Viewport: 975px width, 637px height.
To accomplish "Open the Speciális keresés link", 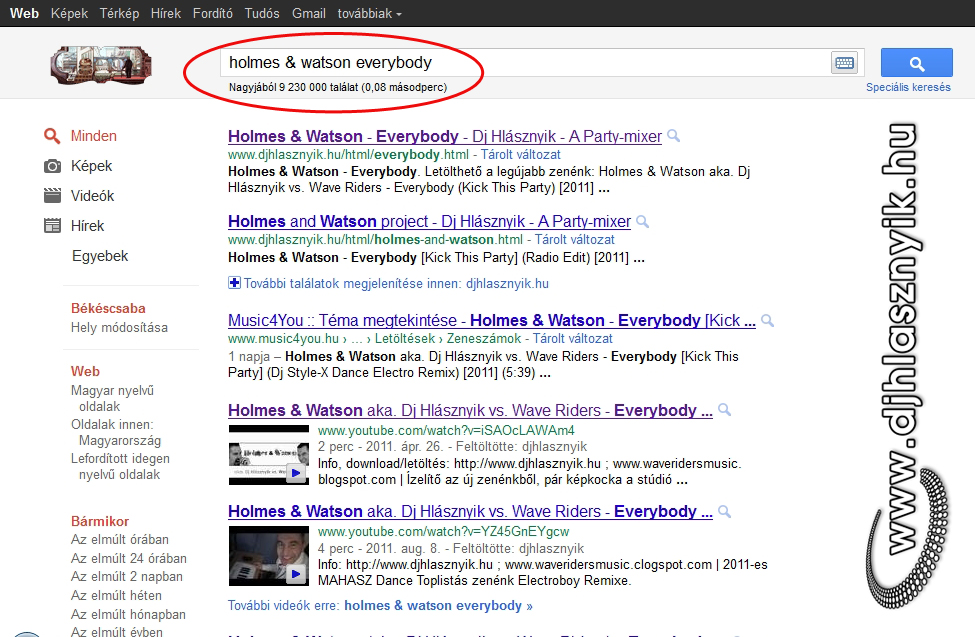I will point(908,87).
